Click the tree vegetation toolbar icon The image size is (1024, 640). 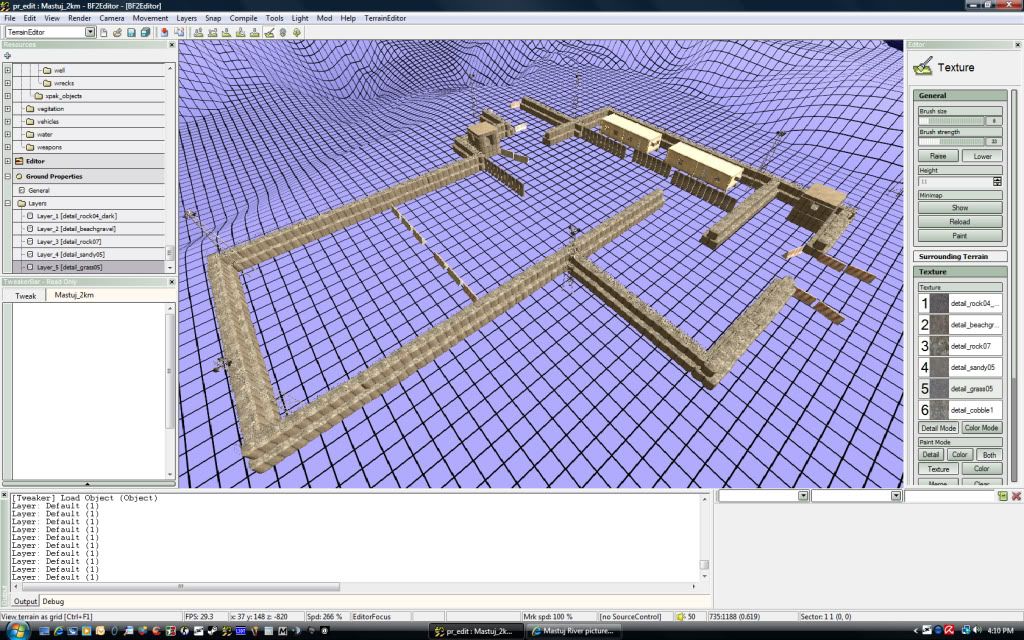click(x=297, y=32)
